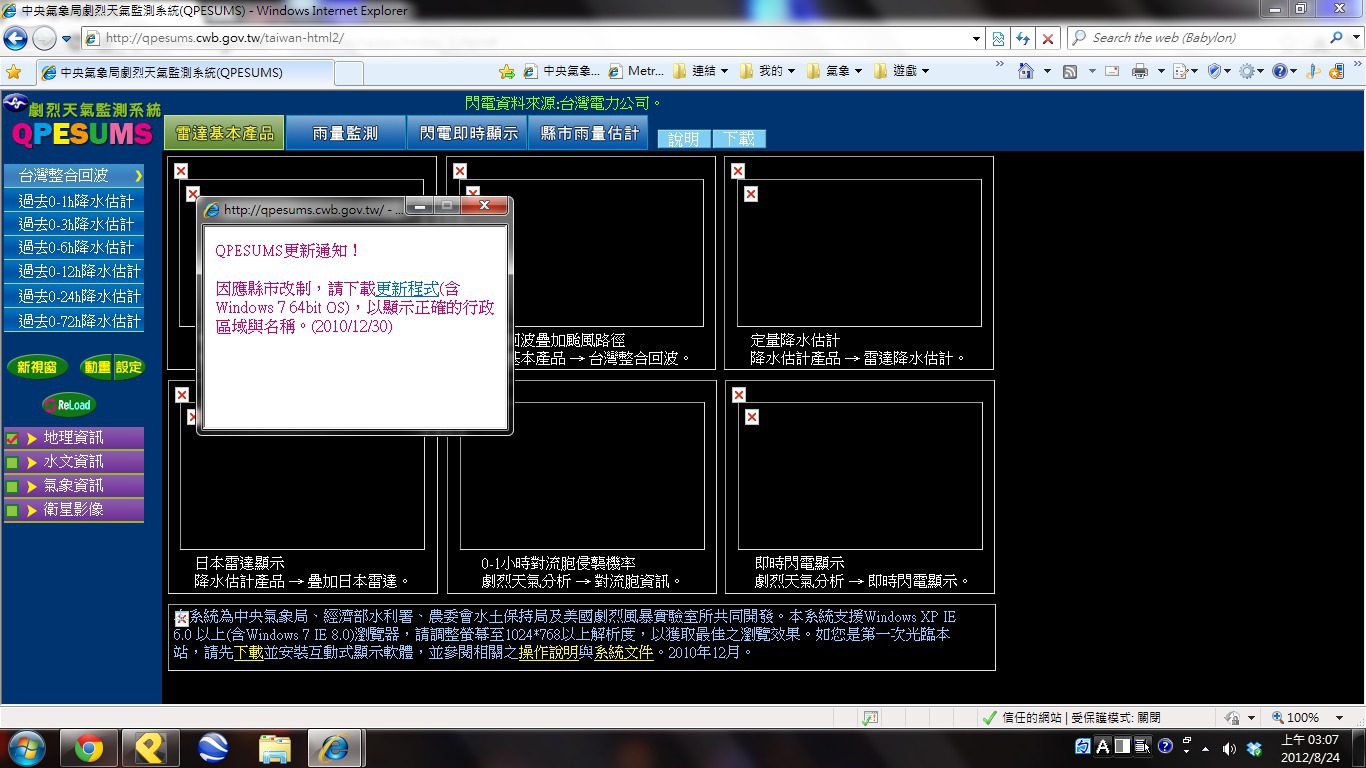Enable the 衛星影像 checkbox
Screen dimensions: 1366x768
point(12,510)
